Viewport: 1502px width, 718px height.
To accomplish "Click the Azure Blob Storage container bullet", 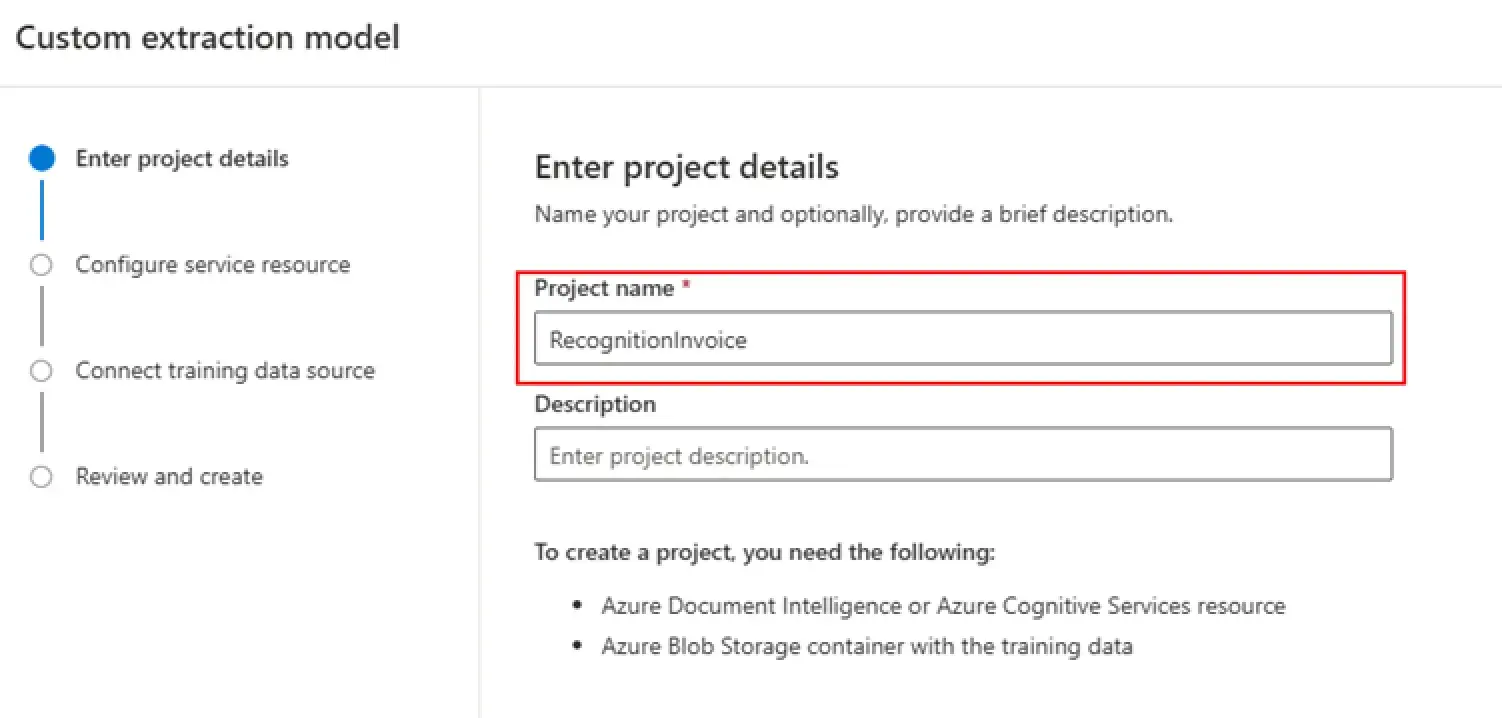I will 867,646.
